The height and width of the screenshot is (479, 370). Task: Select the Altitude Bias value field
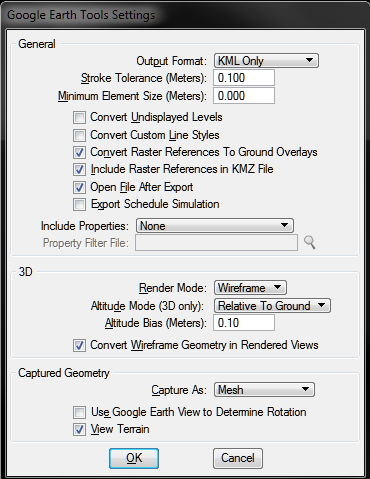(x=244, y=323)
